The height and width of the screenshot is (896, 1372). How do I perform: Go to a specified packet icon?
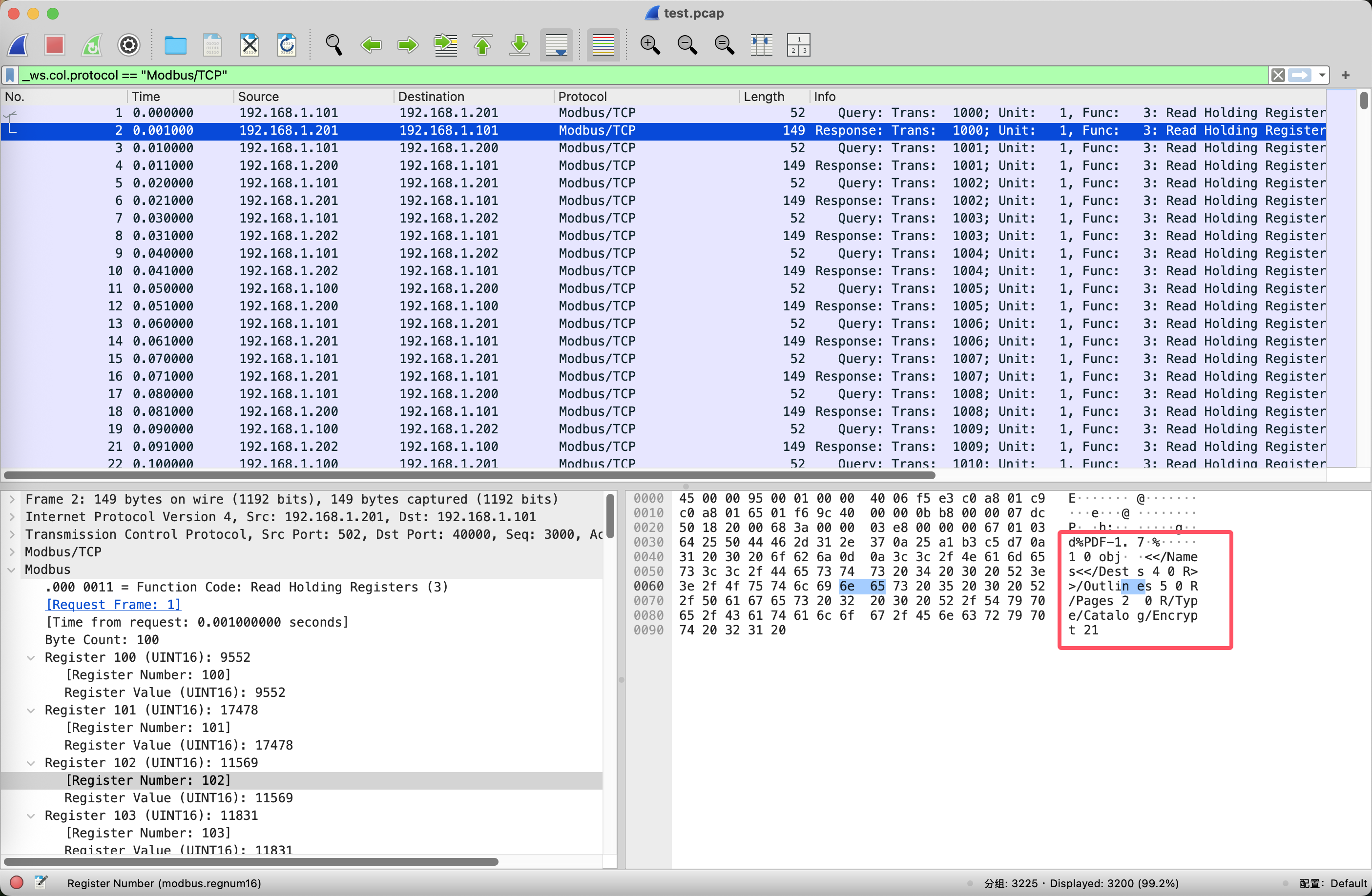coord(445,45)
